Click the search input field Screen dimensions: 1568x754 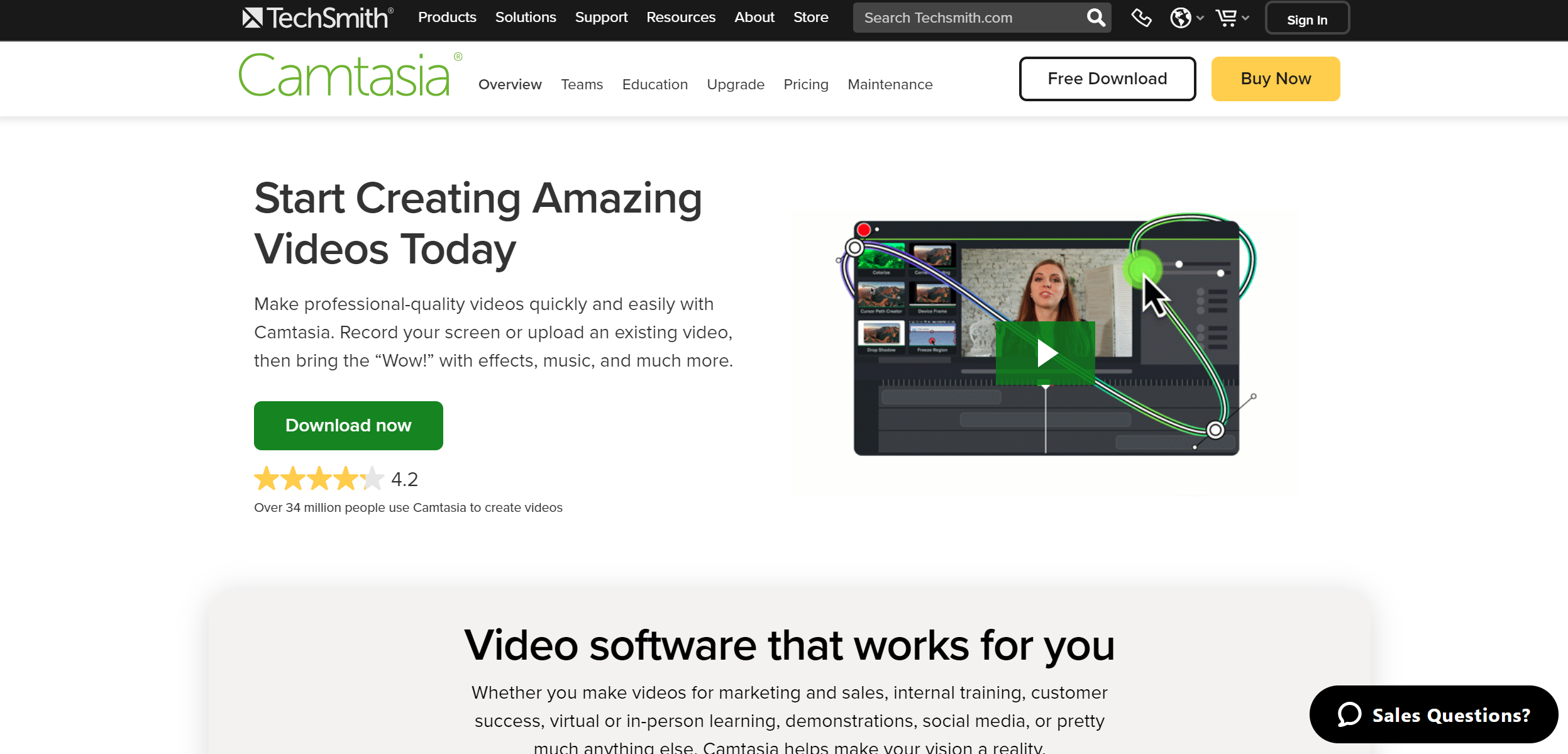tap(970, 18)
